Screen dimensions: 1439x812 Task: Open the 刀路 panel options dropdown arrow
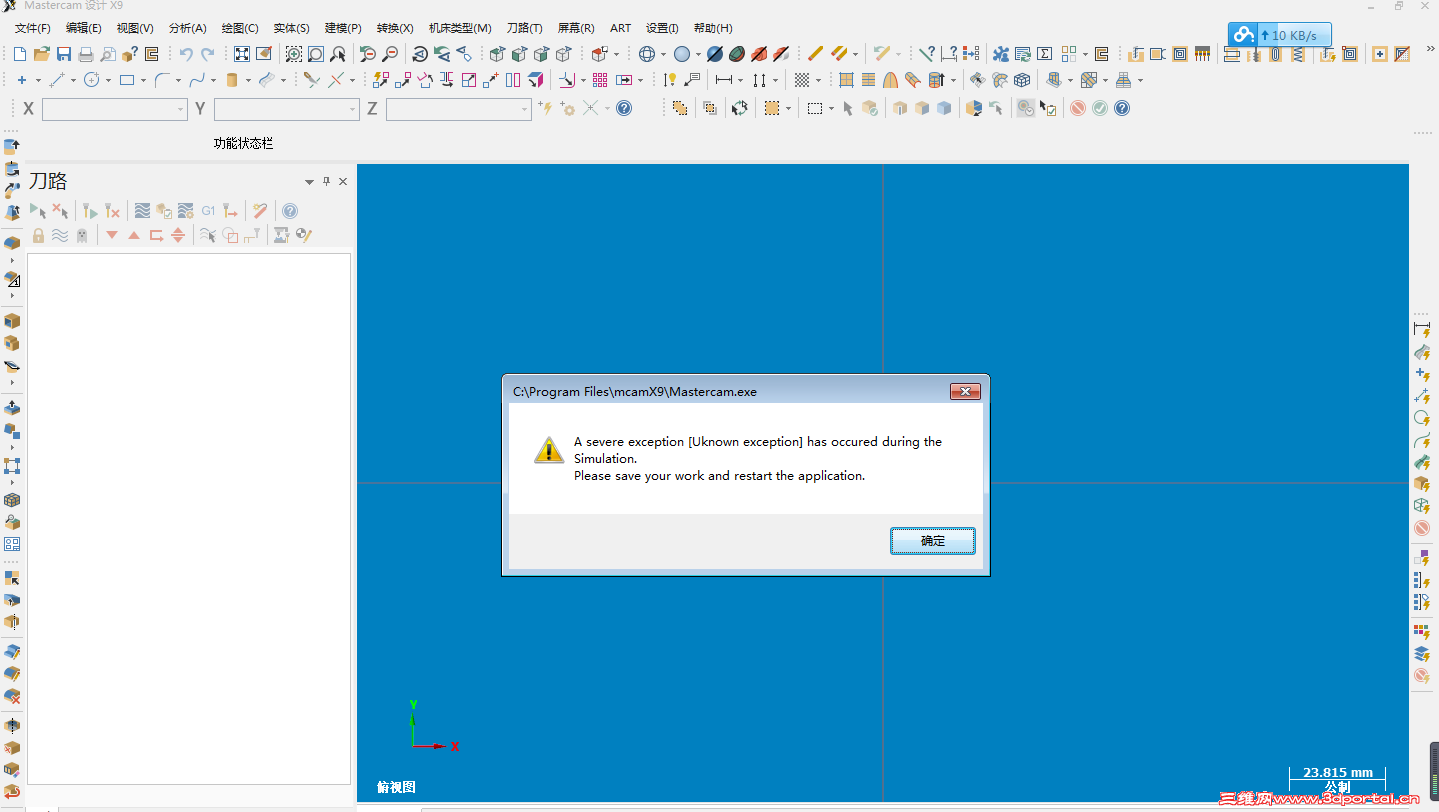click(309, 182)
